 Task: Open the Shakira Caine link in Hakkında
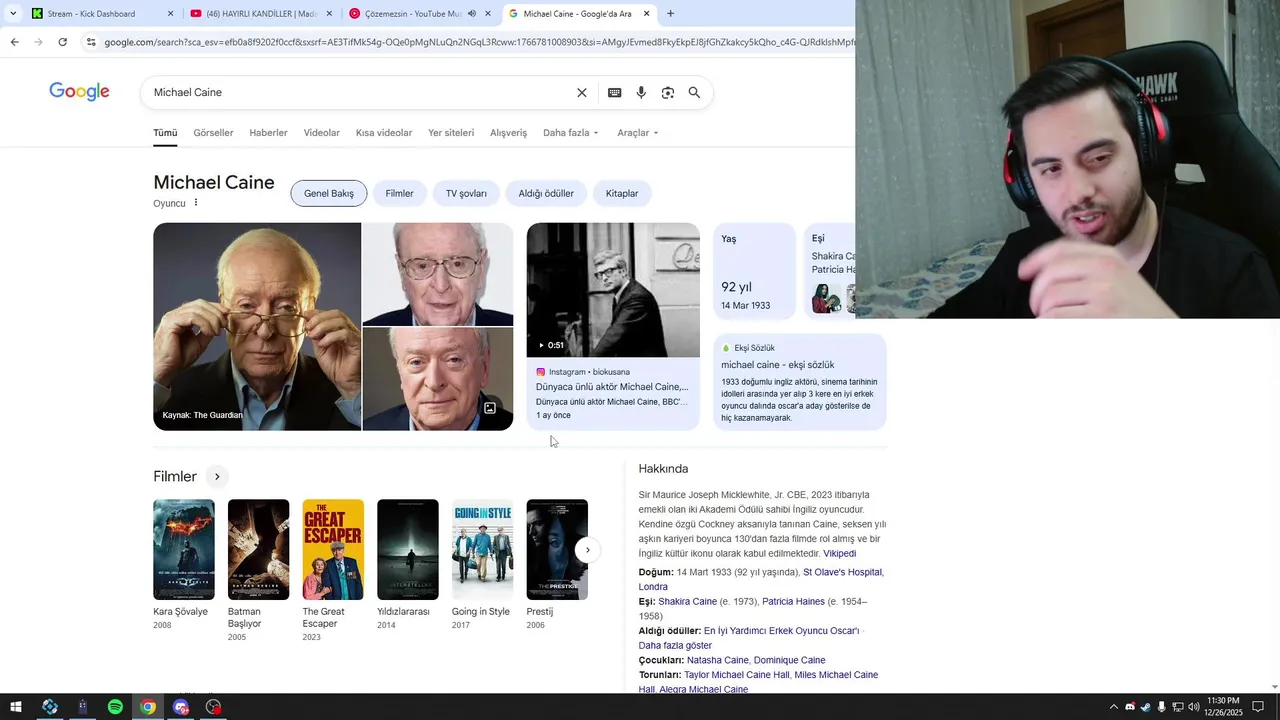[687, 602]
